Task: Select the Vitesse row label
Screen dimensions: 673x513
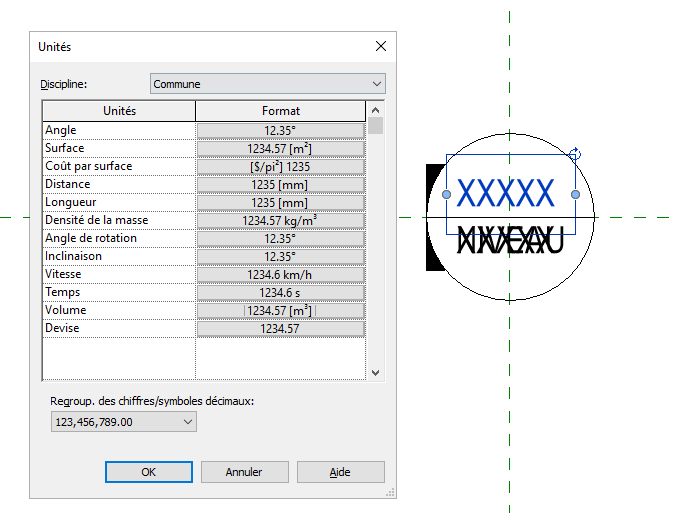Action: click(63, 274)
